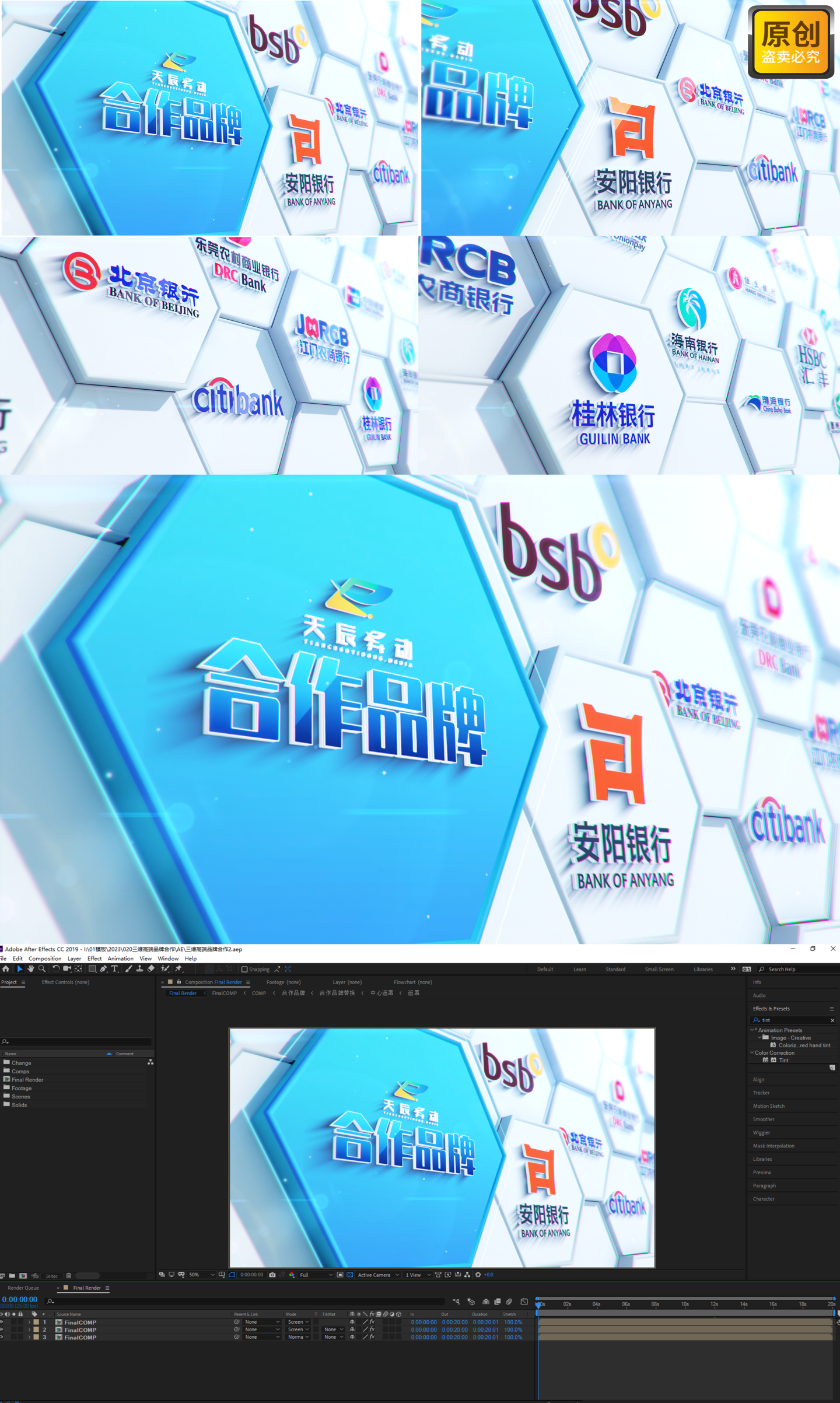Switch to the Small Screen workspace
The height and width of the screenshot is (1403, 840).
(659, 970)
